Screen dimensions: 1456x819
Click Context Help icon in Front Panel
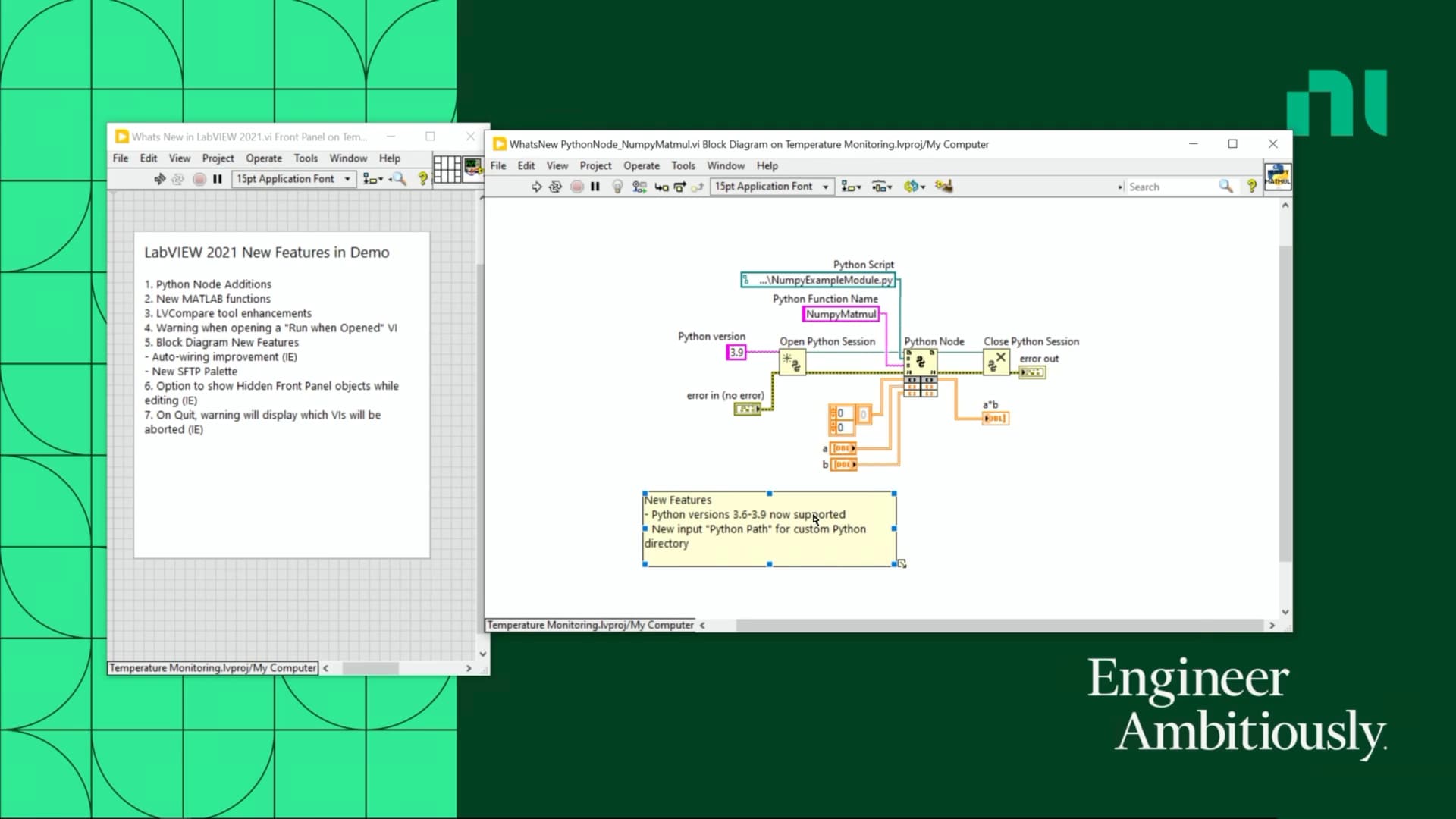pyautogui.click(x=422, y=179)
